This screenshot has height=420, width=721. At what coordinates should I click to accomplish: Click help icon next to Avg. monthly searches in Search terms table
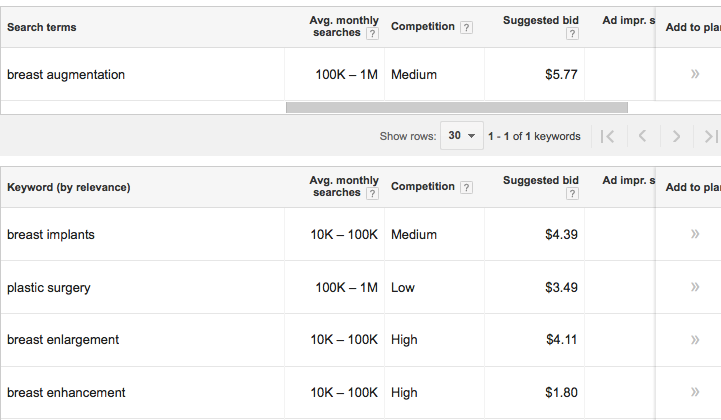tap(372, 34)
